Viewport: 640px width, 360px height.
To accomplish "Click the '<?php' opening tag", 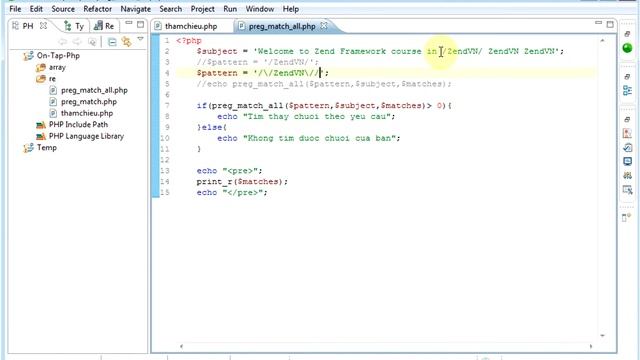I will pyautogui.click(x=189, y=40).
